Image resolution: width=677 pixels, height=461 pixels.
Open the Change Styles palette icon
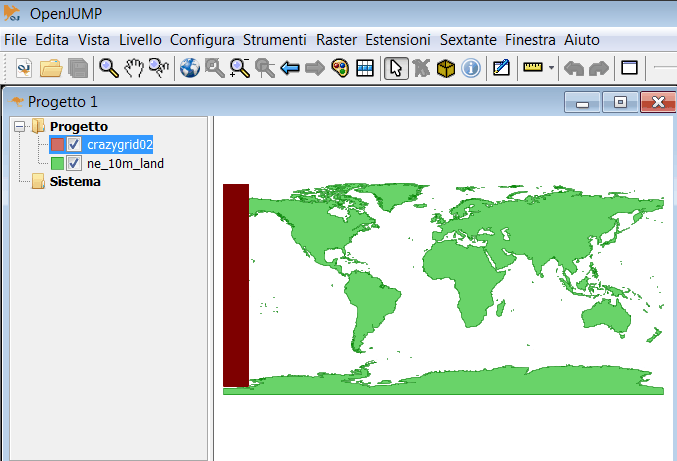pyautogui.click(x=340, y=68)
